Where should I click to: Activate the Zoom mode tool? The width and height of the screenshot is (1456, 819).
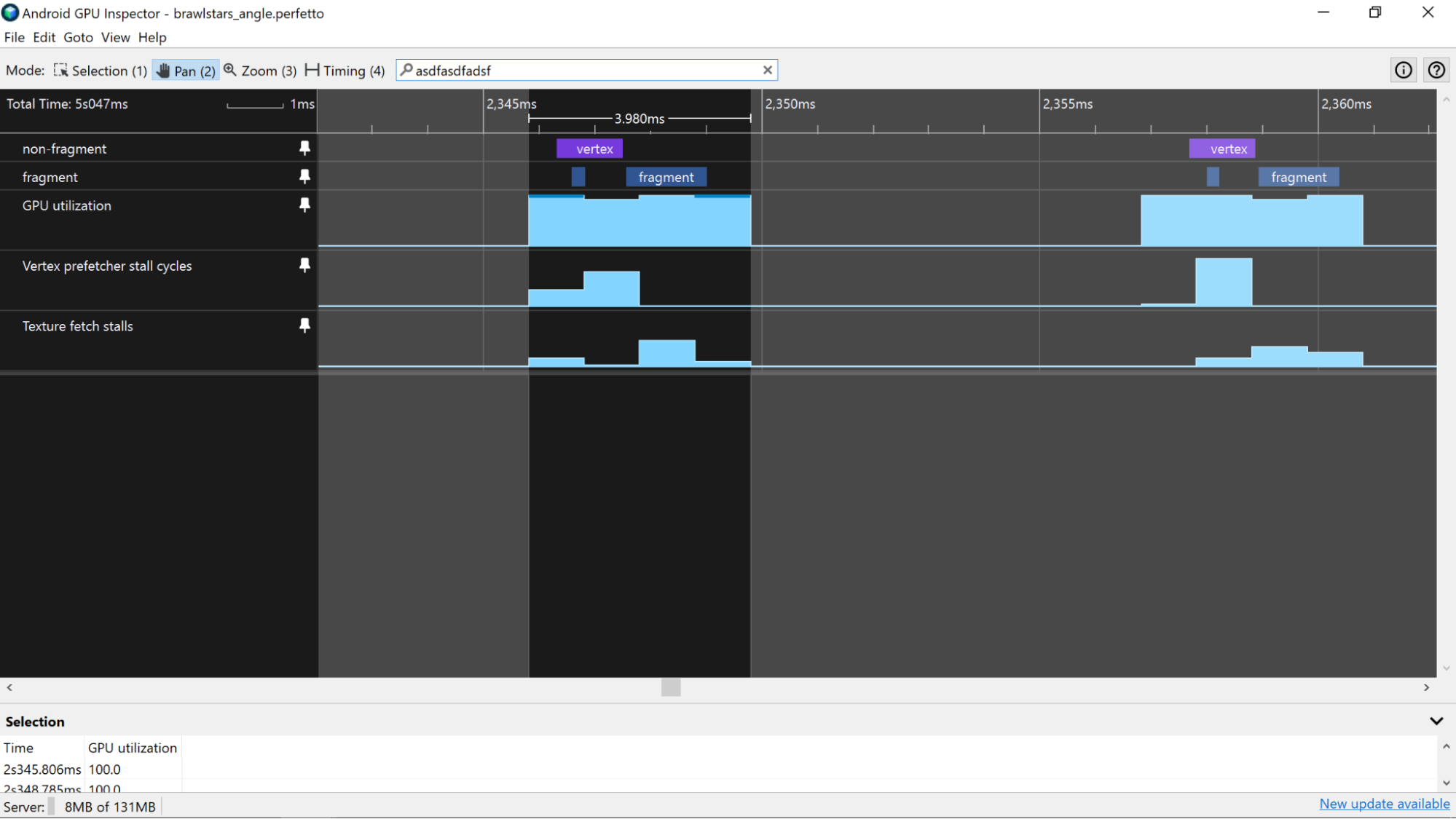click(260, 71)
